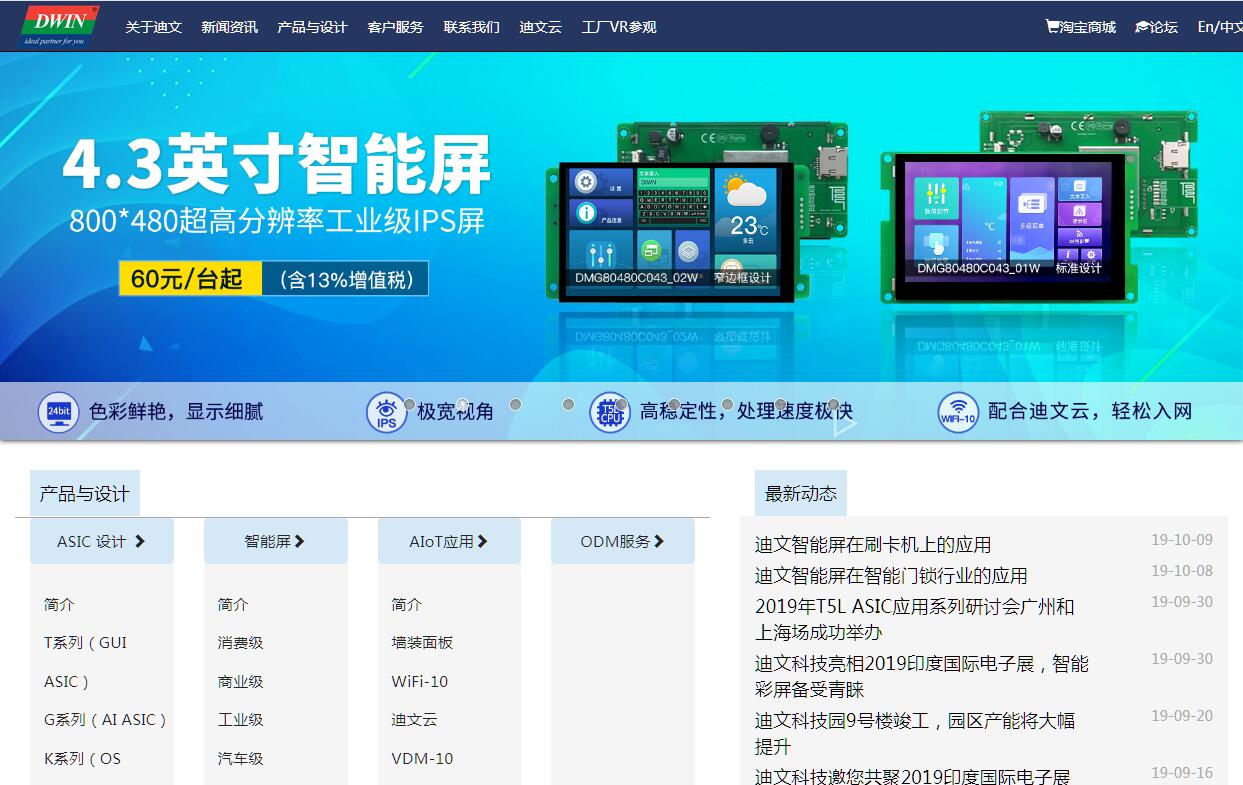The height and width of the screenshot is (785, 1243).
Task: Click the forum graduation cap icon
Action: [x=1142, y=27]
